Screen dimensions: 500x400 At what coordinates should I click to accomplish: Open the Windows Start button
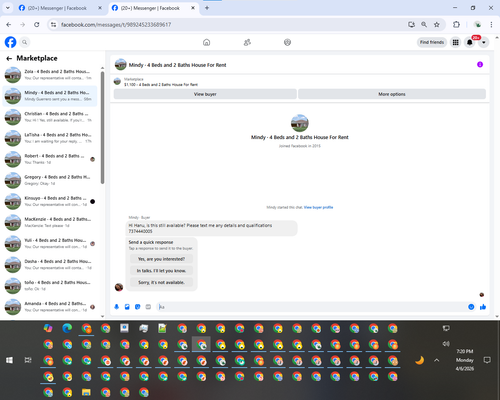9,360
